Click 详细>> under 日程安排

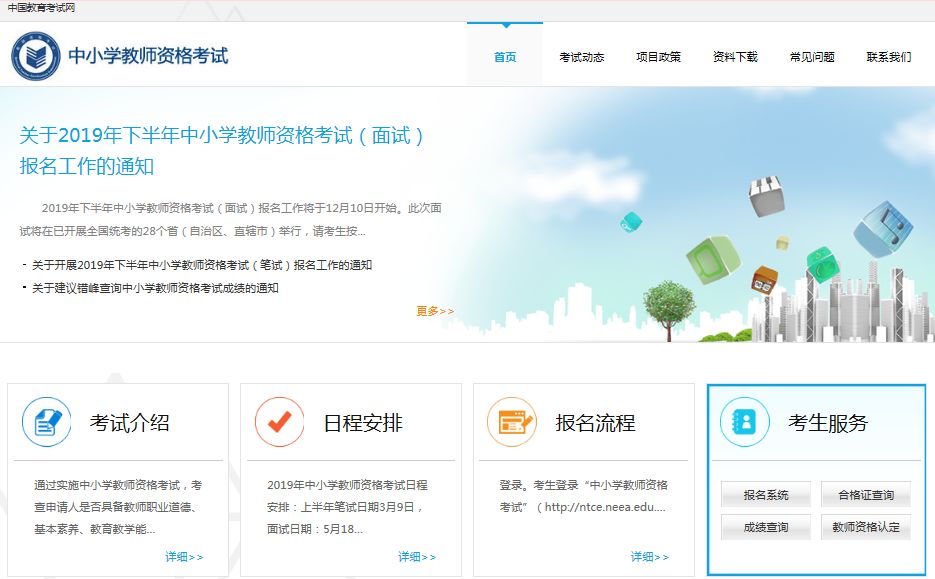[417, 557]
